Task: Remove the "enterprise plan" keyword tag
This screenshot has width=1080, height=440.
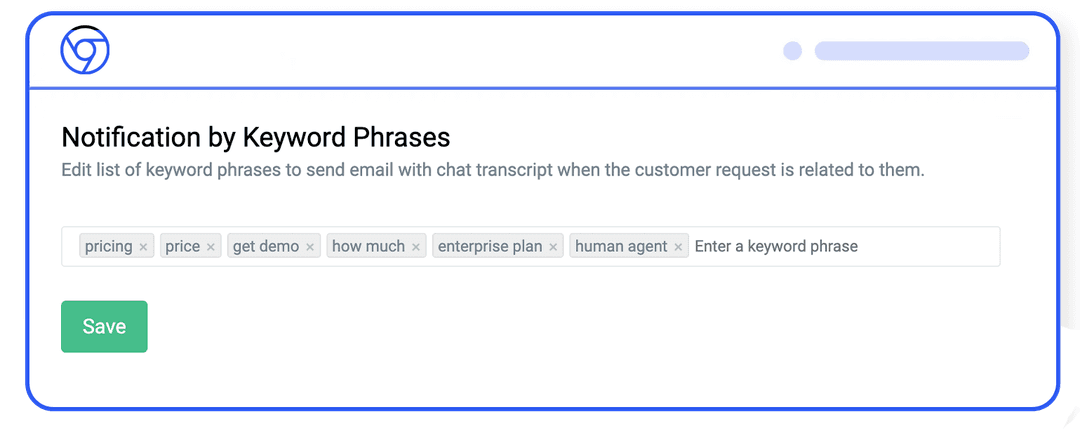Action: 553,247
